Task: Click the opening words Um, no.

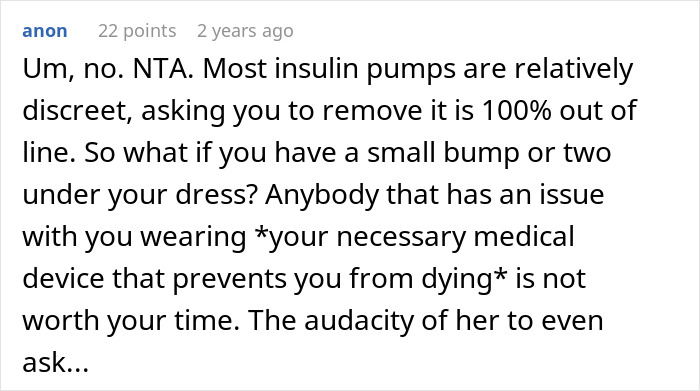Action: [x=73, y=70]
